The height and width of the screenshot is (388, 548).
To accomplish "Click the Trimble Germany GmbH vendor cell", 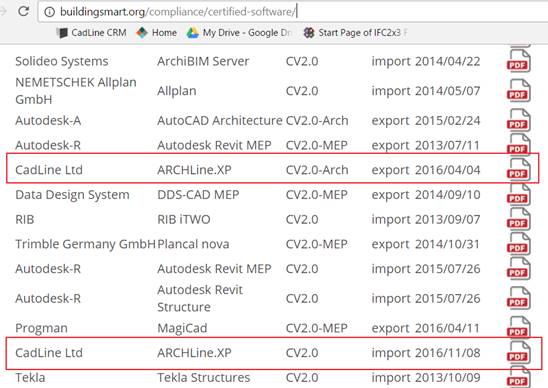I will click(x=85, y=244).
